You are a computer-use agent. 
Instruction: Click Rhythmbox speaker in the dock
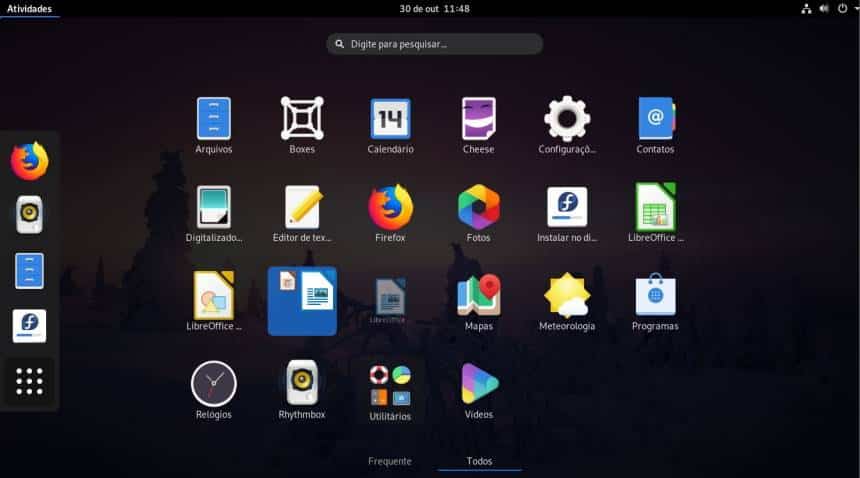30,214
